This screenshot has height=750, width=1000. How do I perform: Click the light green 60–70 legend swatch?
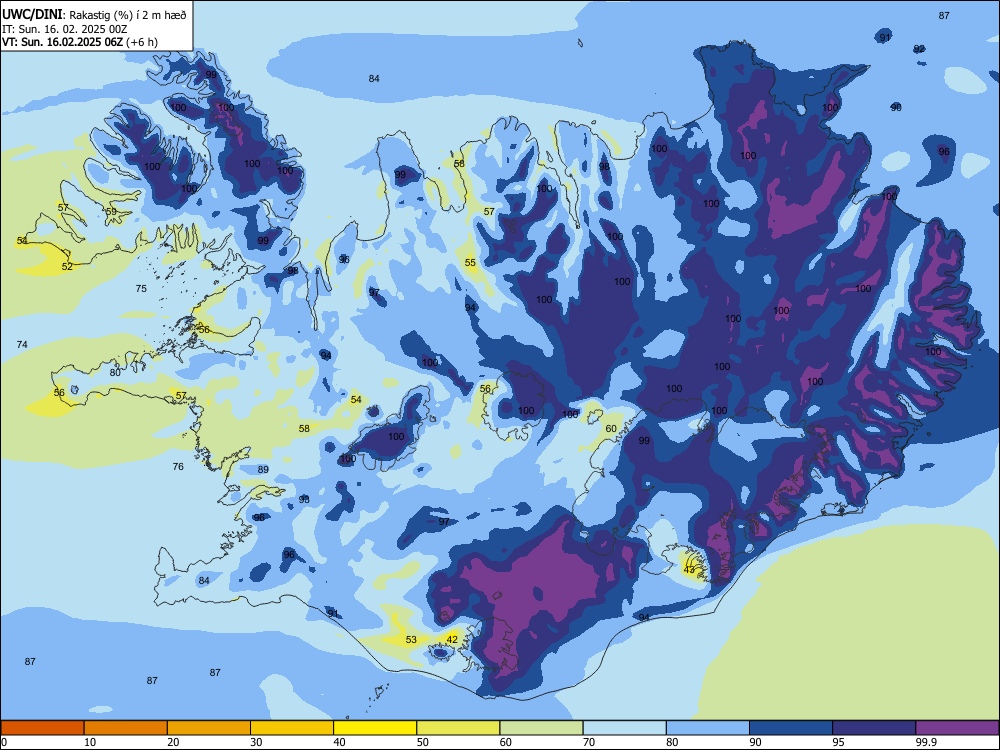point(541,728)
